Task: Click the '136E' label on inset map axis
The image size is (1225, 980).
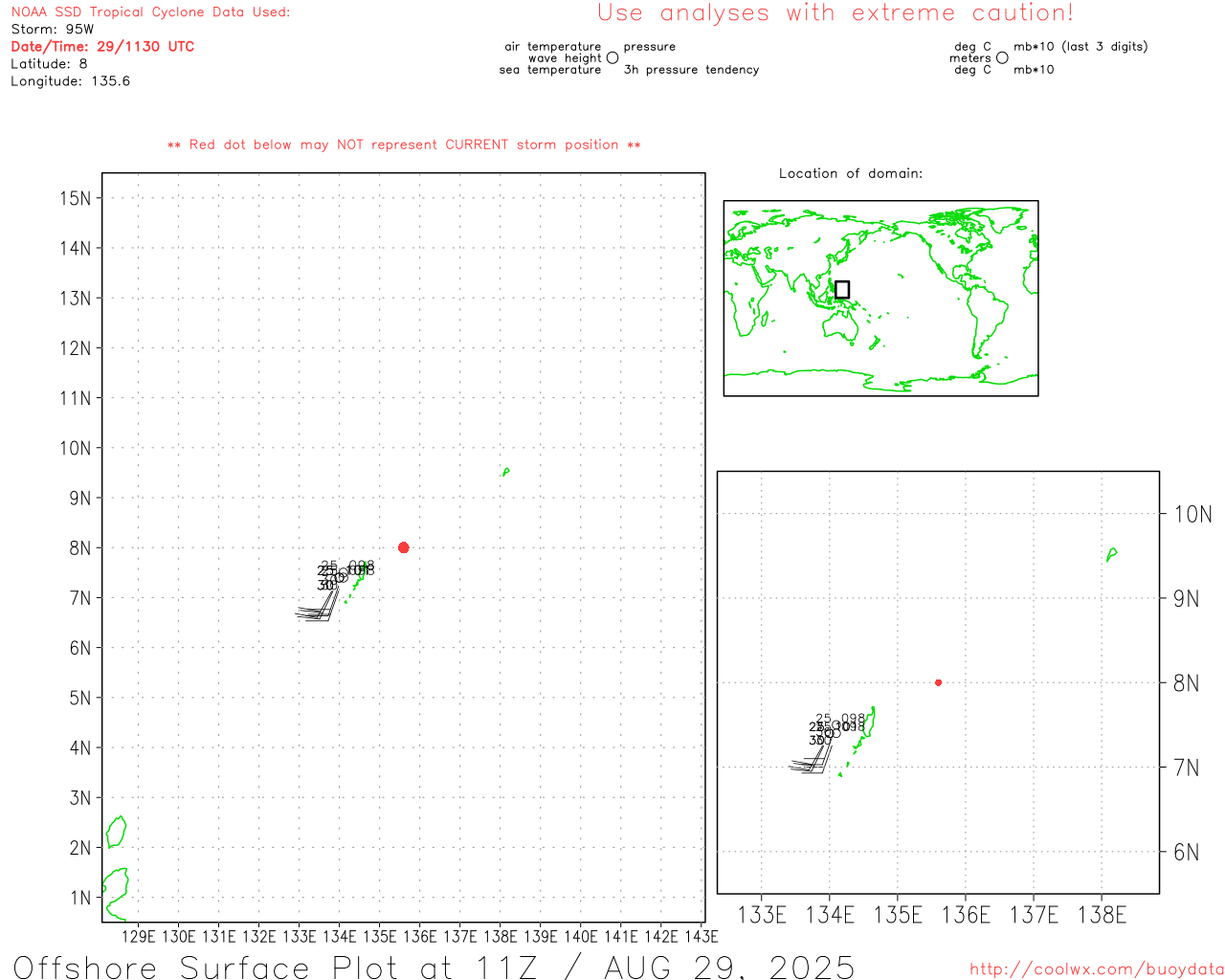Action: coord(966,915)
